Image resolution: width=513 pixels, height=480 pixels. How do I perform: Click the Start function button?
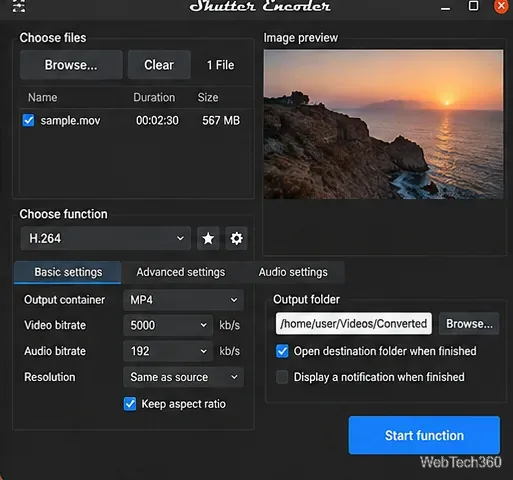coord(424,435)
